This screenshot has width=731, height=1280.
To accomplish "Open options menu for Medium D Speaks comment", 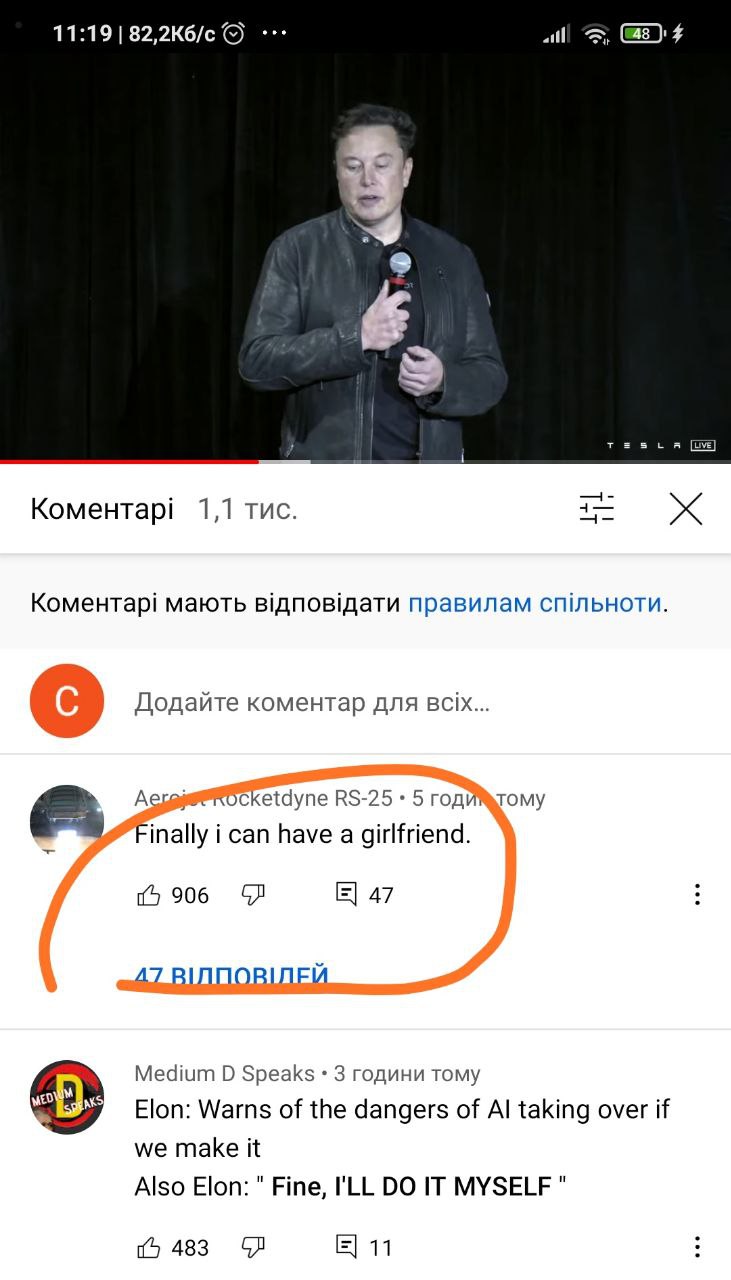I will pos(697,1247).
